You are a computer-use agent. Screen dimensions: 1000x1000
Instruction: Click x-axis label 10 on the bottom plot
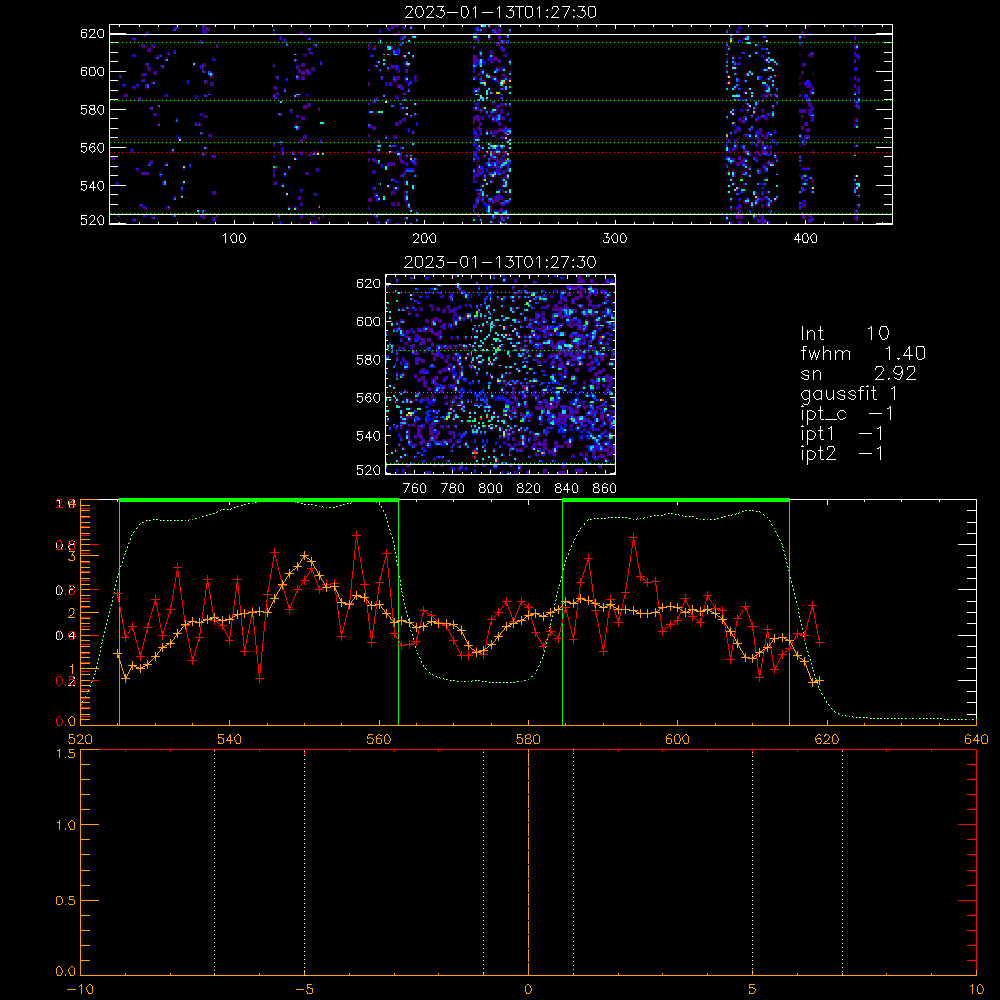click(976, 990)
